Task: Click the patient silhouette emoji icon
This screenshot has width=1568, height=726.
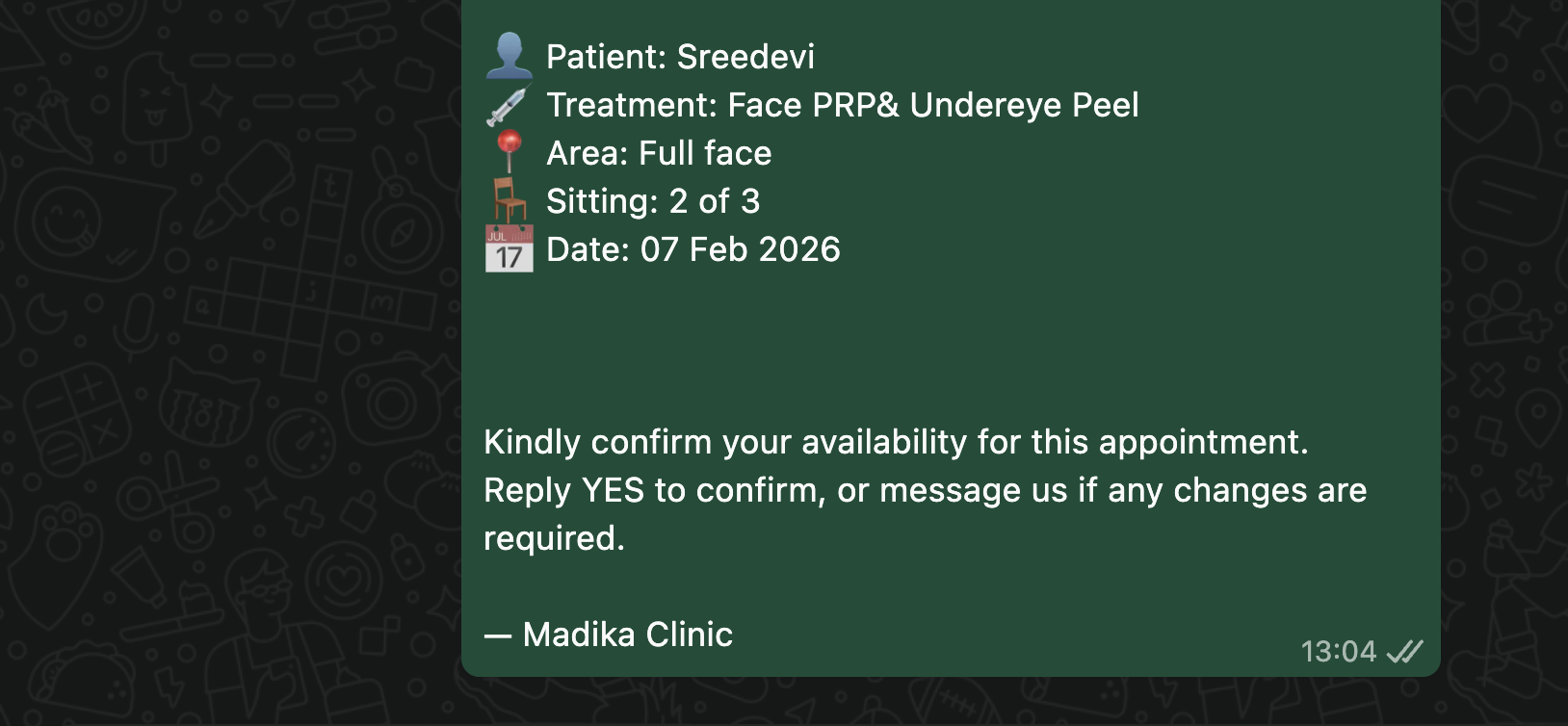Action: click(x=509, y=56)
